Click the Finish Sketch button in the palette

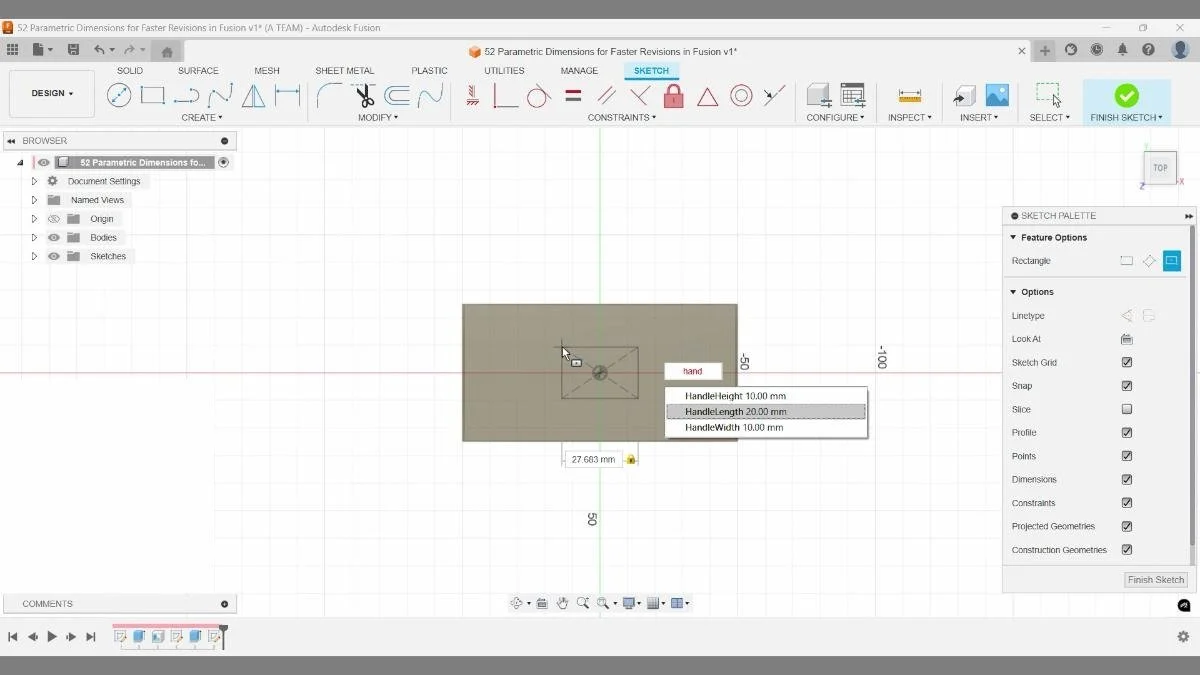(x=1155, y=579)
